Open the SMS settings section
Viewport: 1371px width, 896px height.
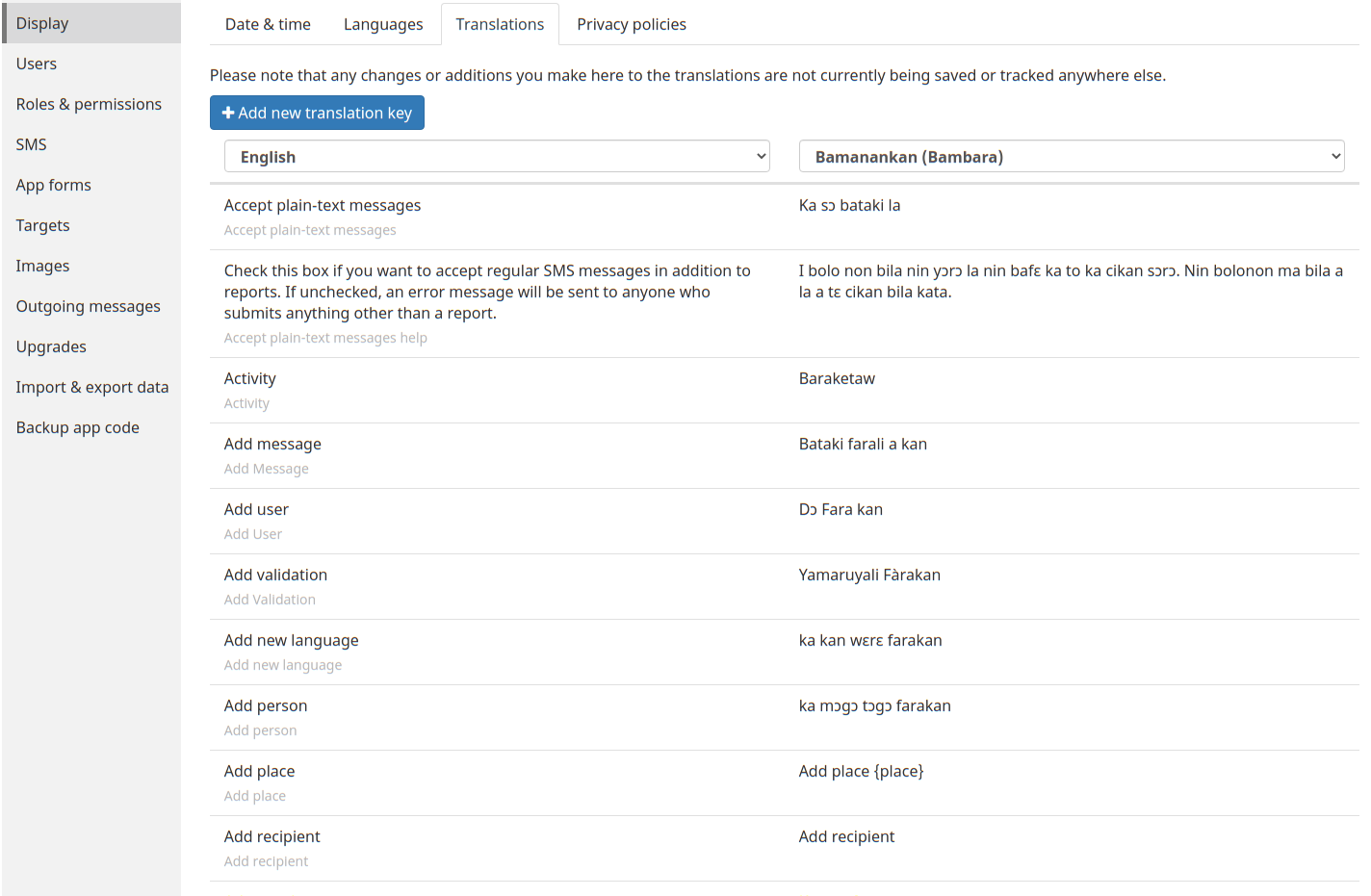point(31,144)
